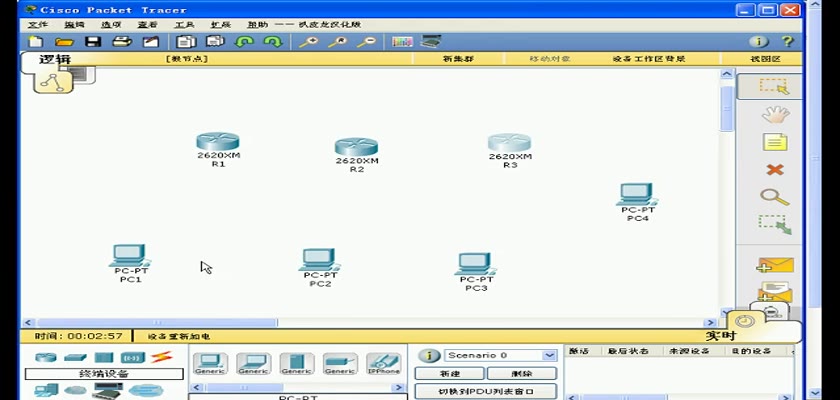Screen dimensions: 840x400
Task: Click the Save floppy disk icon
Action: coord(93,42)
